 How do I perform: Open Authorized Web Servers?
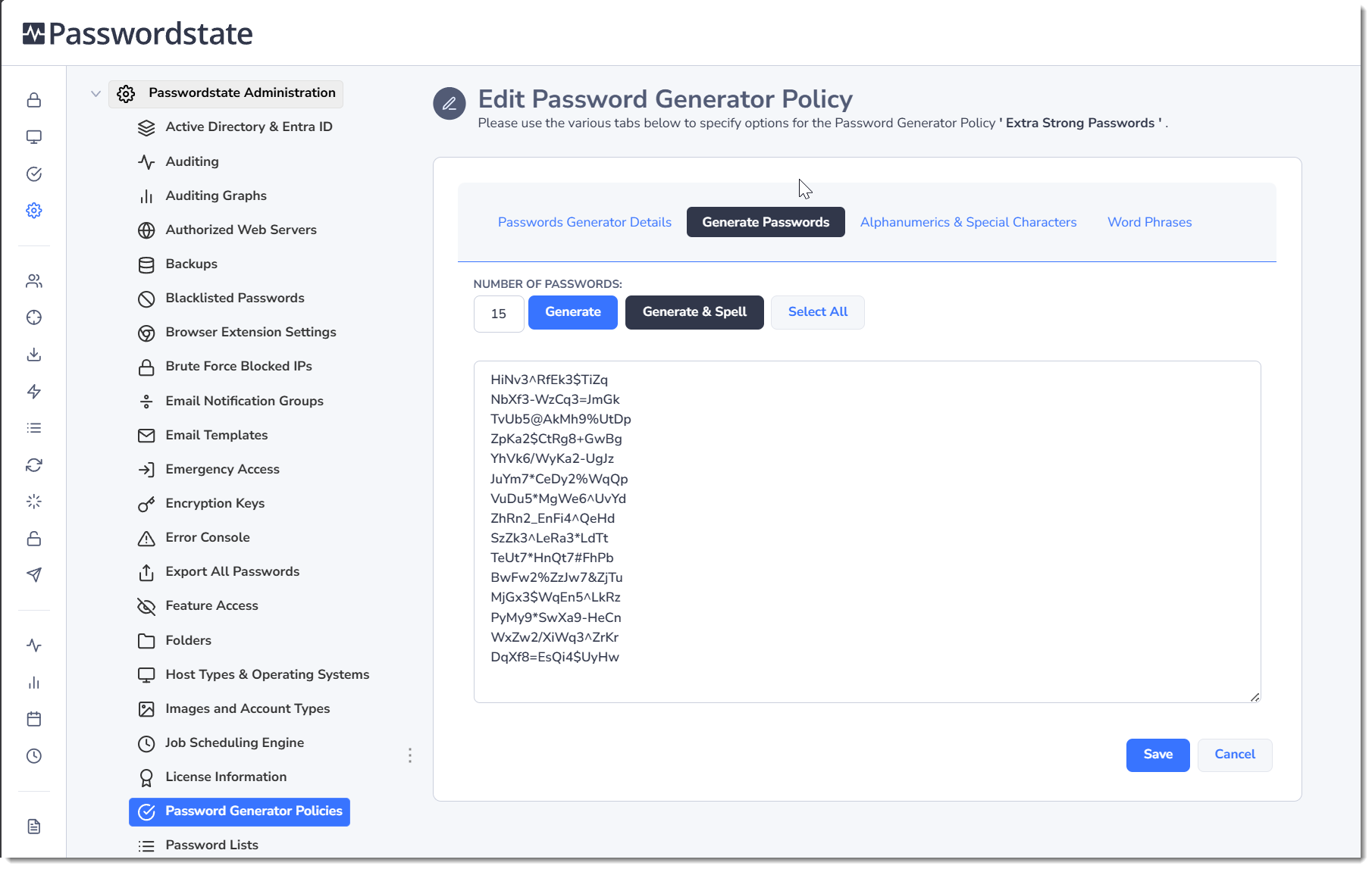coord(241,230)
